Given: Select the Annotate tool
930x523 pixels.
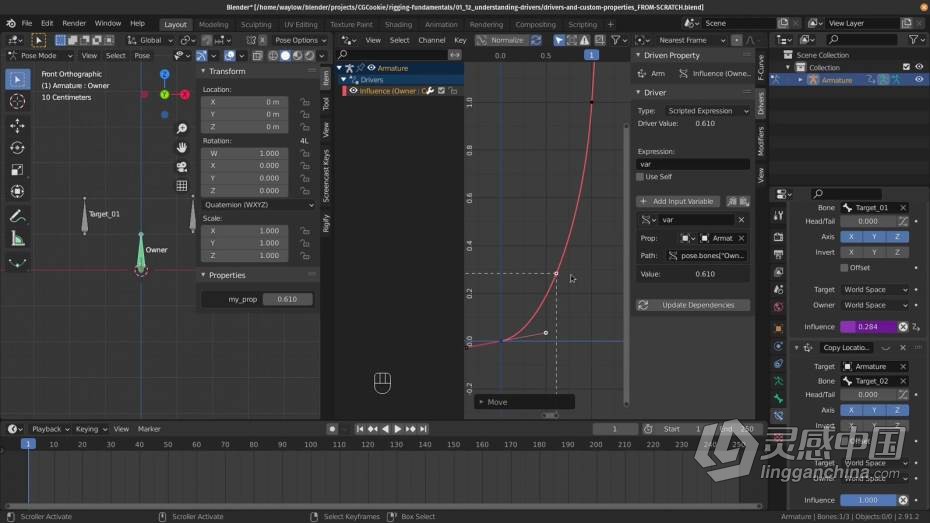Looking at the screenshot, I should (17, 216).
